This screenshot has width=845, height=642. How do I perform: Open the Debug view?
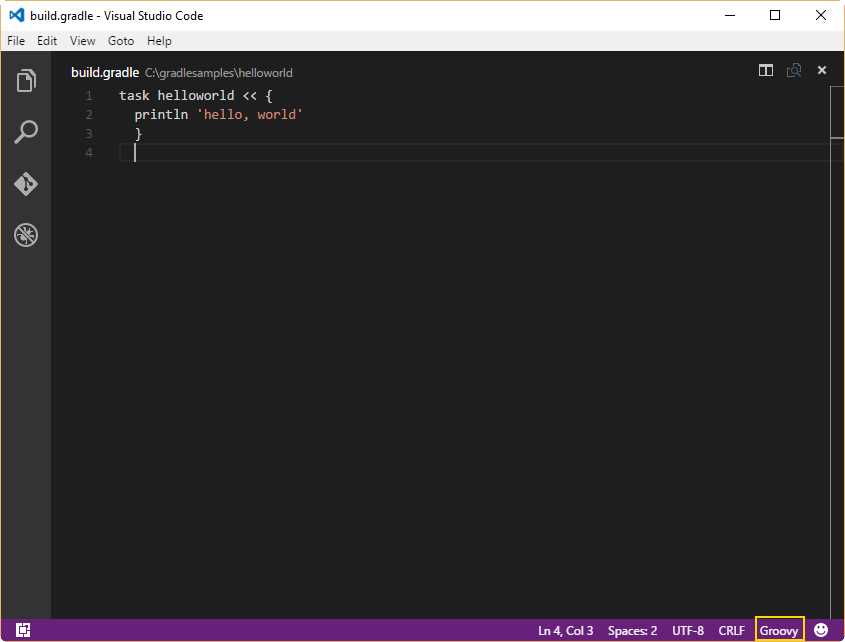point(26,235)
